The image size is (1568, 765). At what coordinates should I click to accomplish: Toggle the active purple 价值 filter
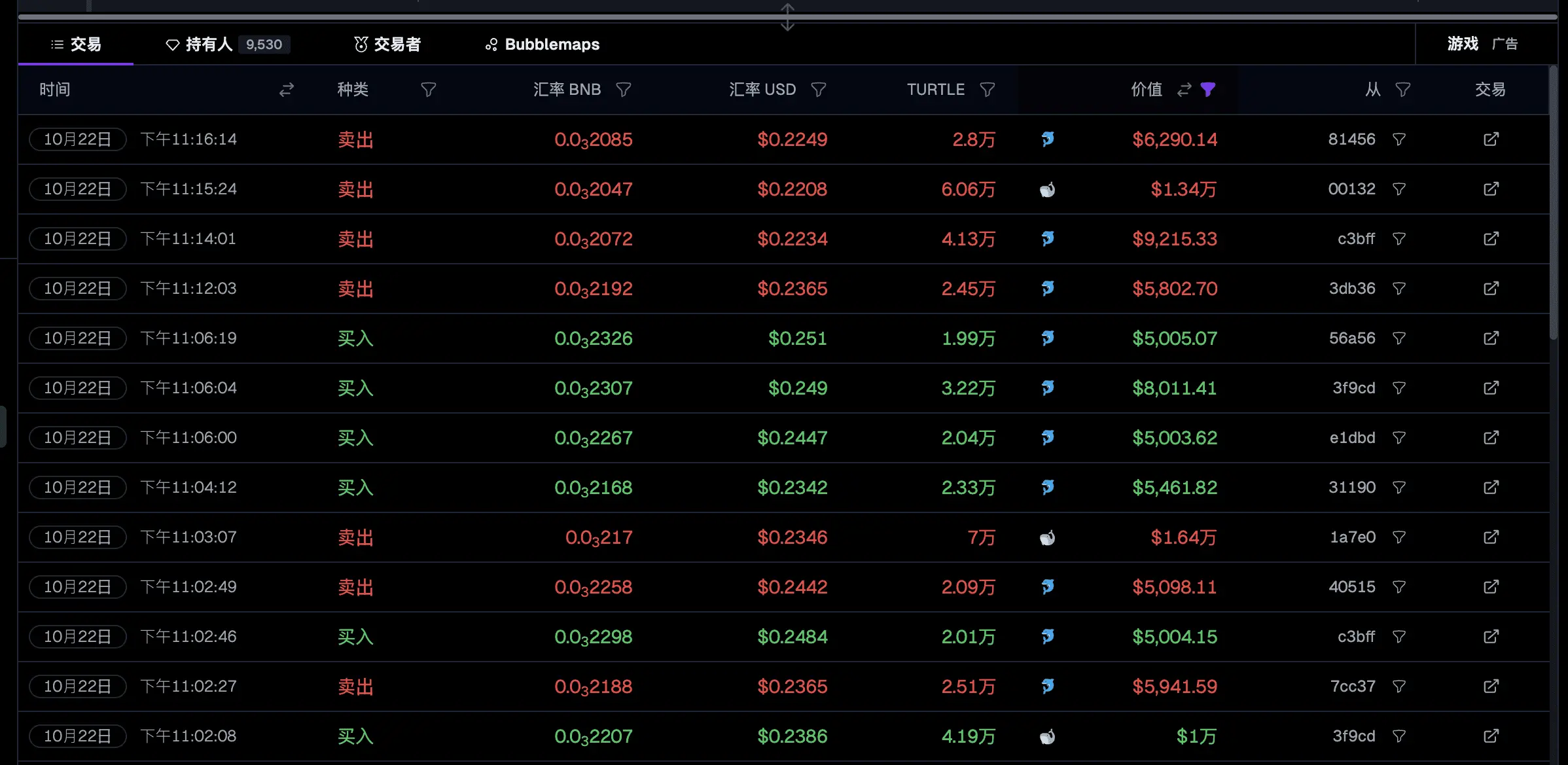pyautogui.click(x=1208, y=90)
